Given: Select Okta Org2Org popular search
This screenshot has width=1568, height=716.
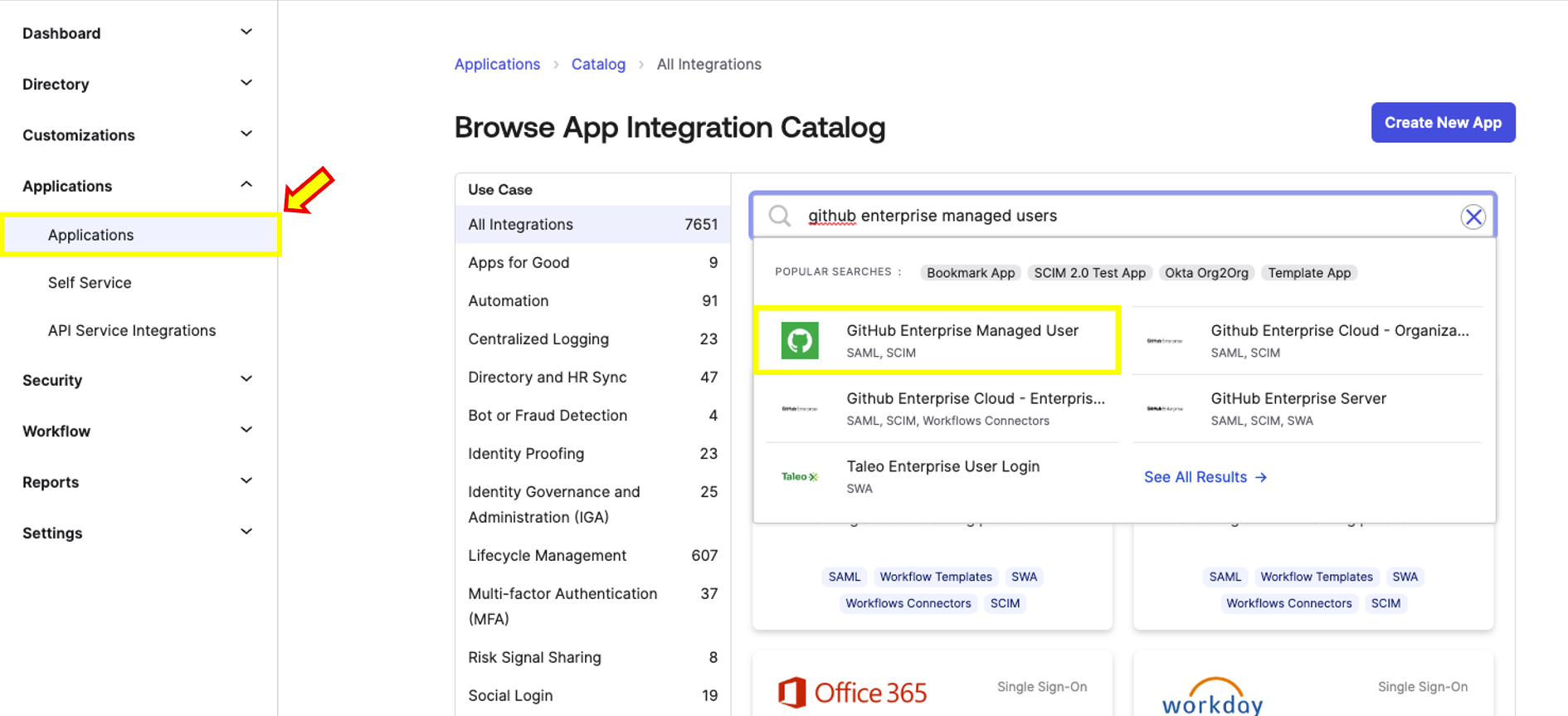Looking at the screenshot, I should point(1206,273).
